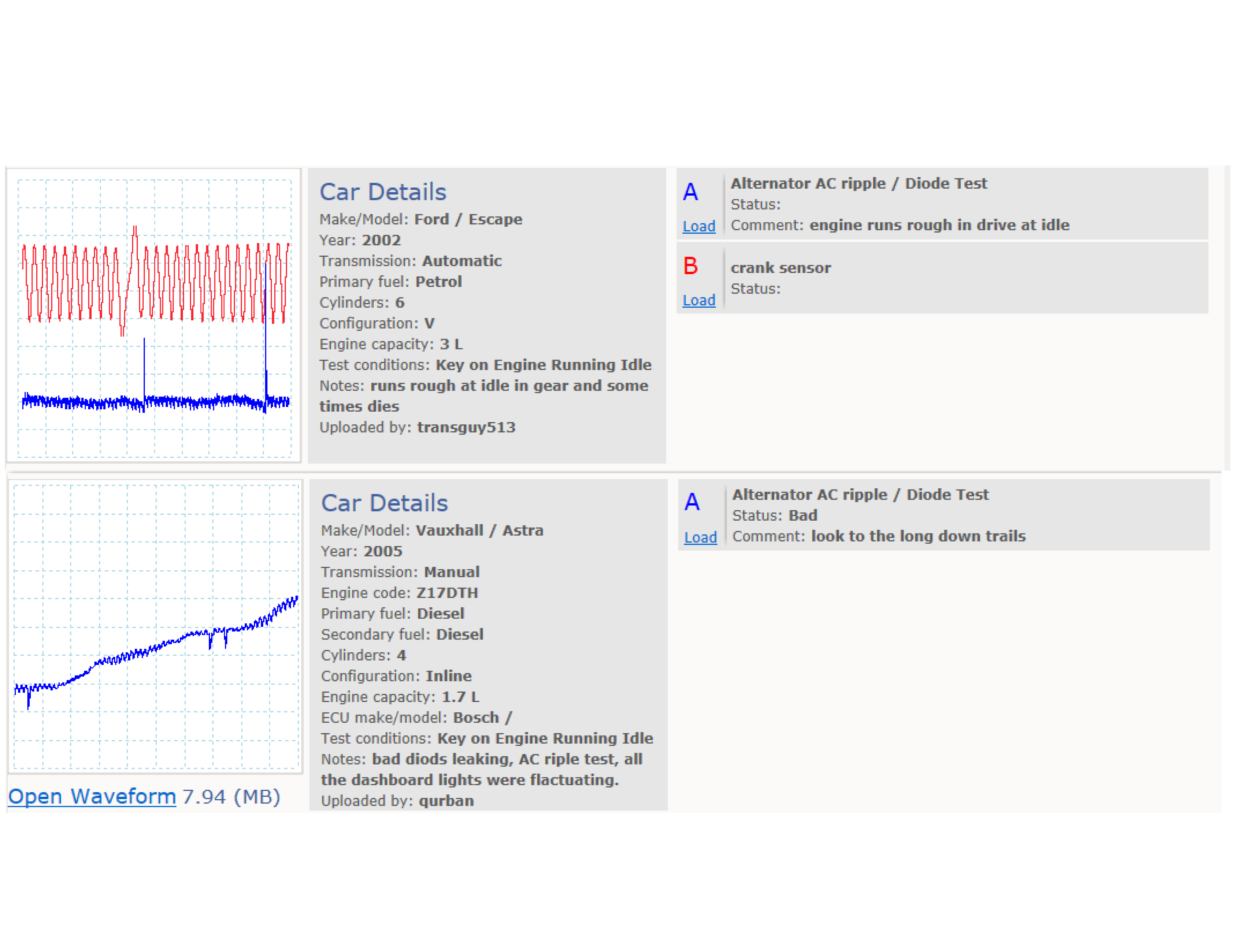The width and height of the screenshot is (1241, 952).
Task: Select comment 'look to the long down trails'
Action: coord(918,536)
